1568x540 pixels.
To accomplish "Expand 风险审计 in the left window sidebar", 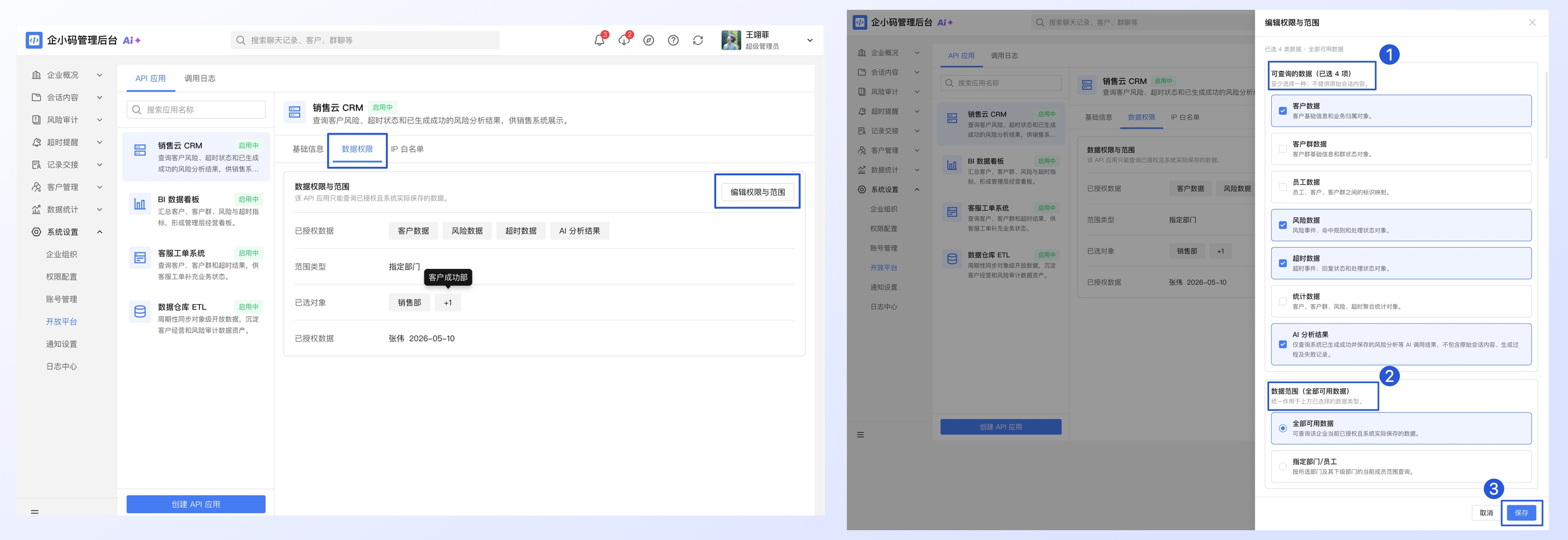I will [100, 120].
